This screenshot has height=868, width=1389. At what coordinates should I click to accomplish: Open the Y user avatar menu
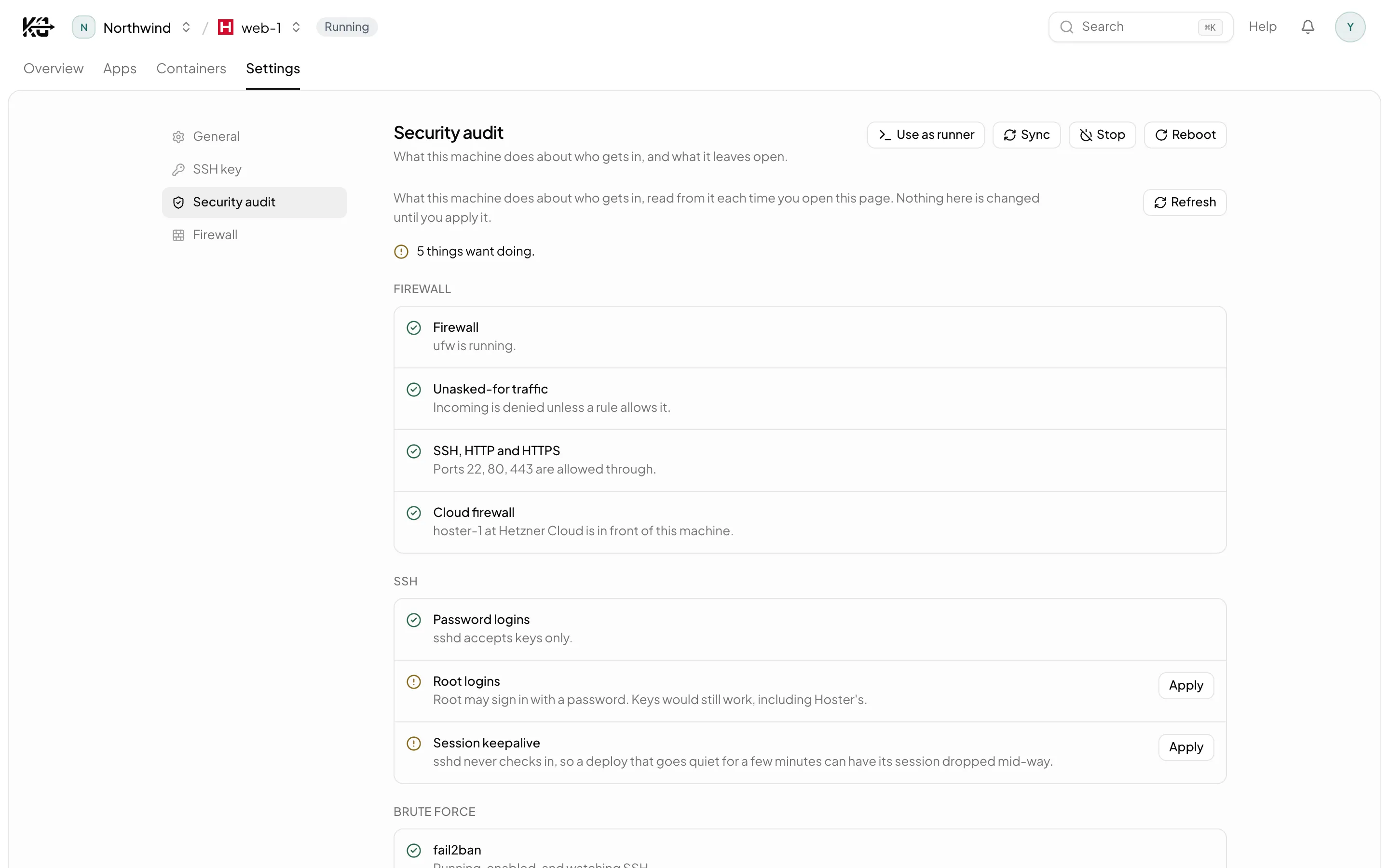(x=1350, y=27)
